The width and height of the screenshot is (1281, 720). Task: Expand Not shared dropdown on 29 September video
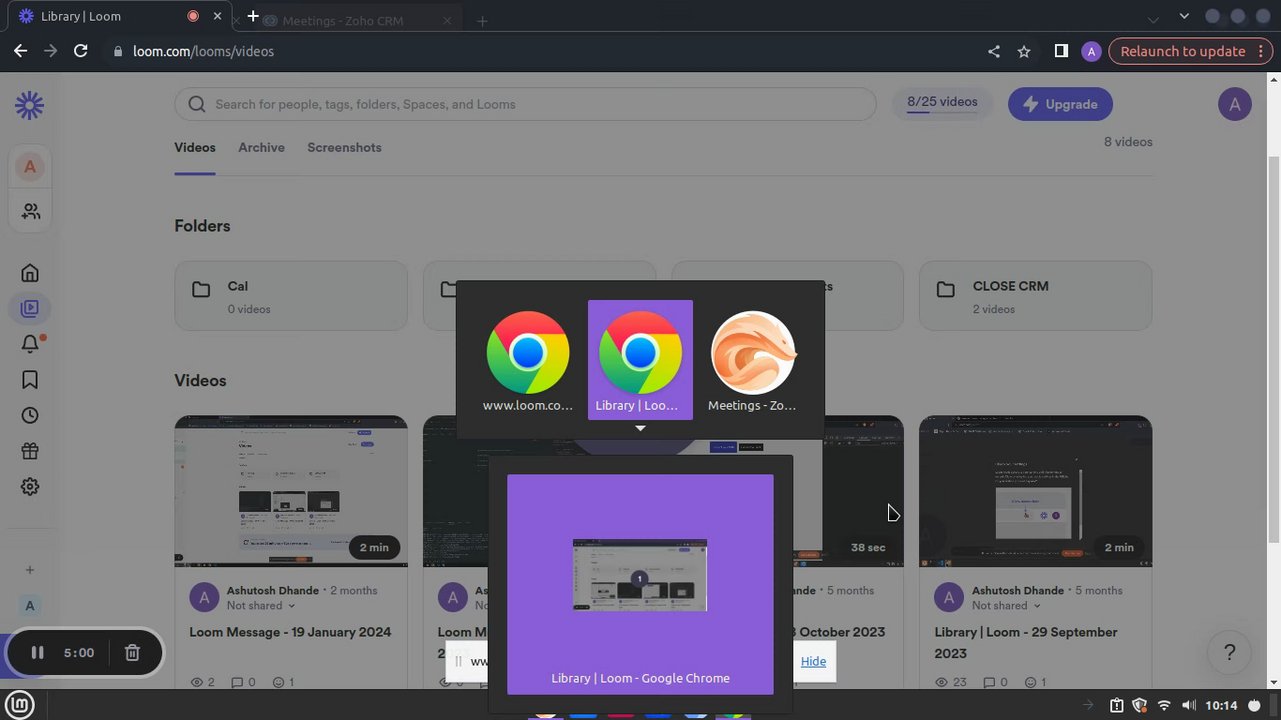(x=1006, y=606)
